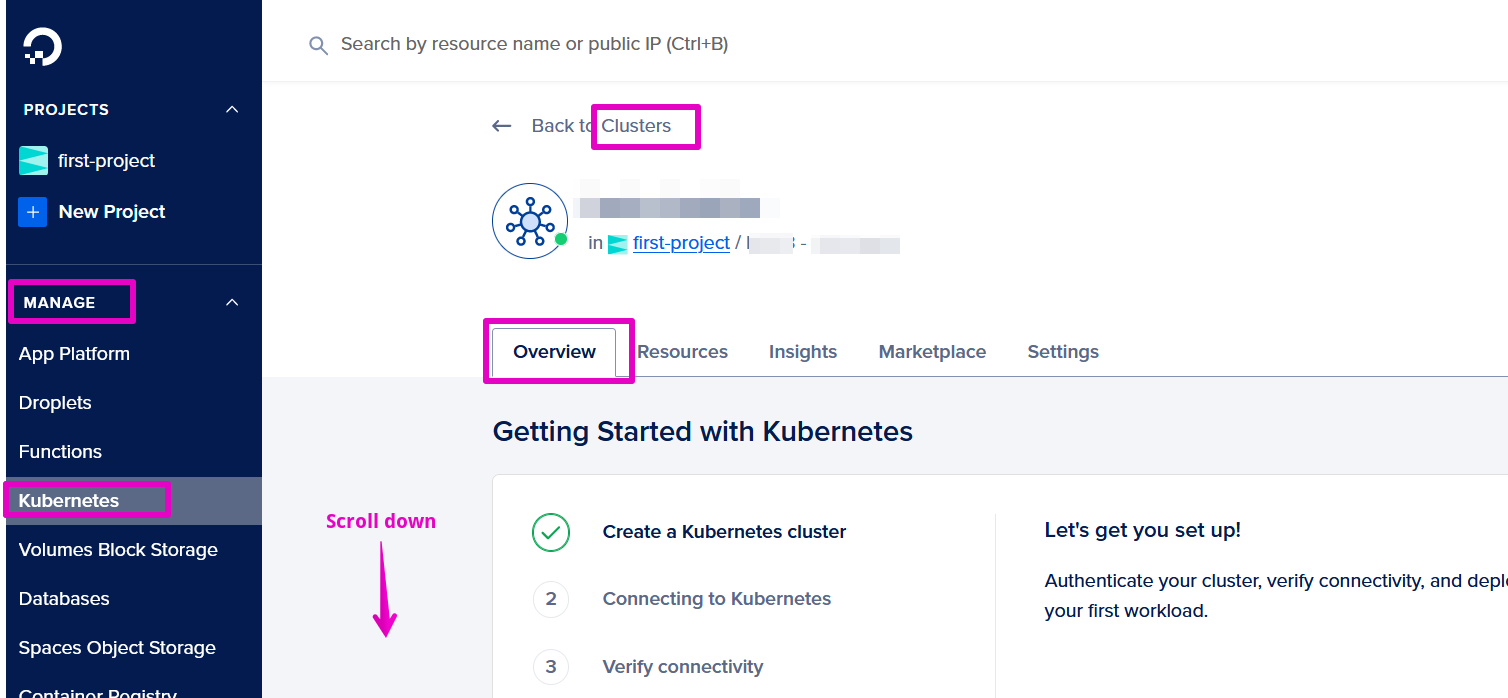Open Functions in sidebar

coord(60,452)
